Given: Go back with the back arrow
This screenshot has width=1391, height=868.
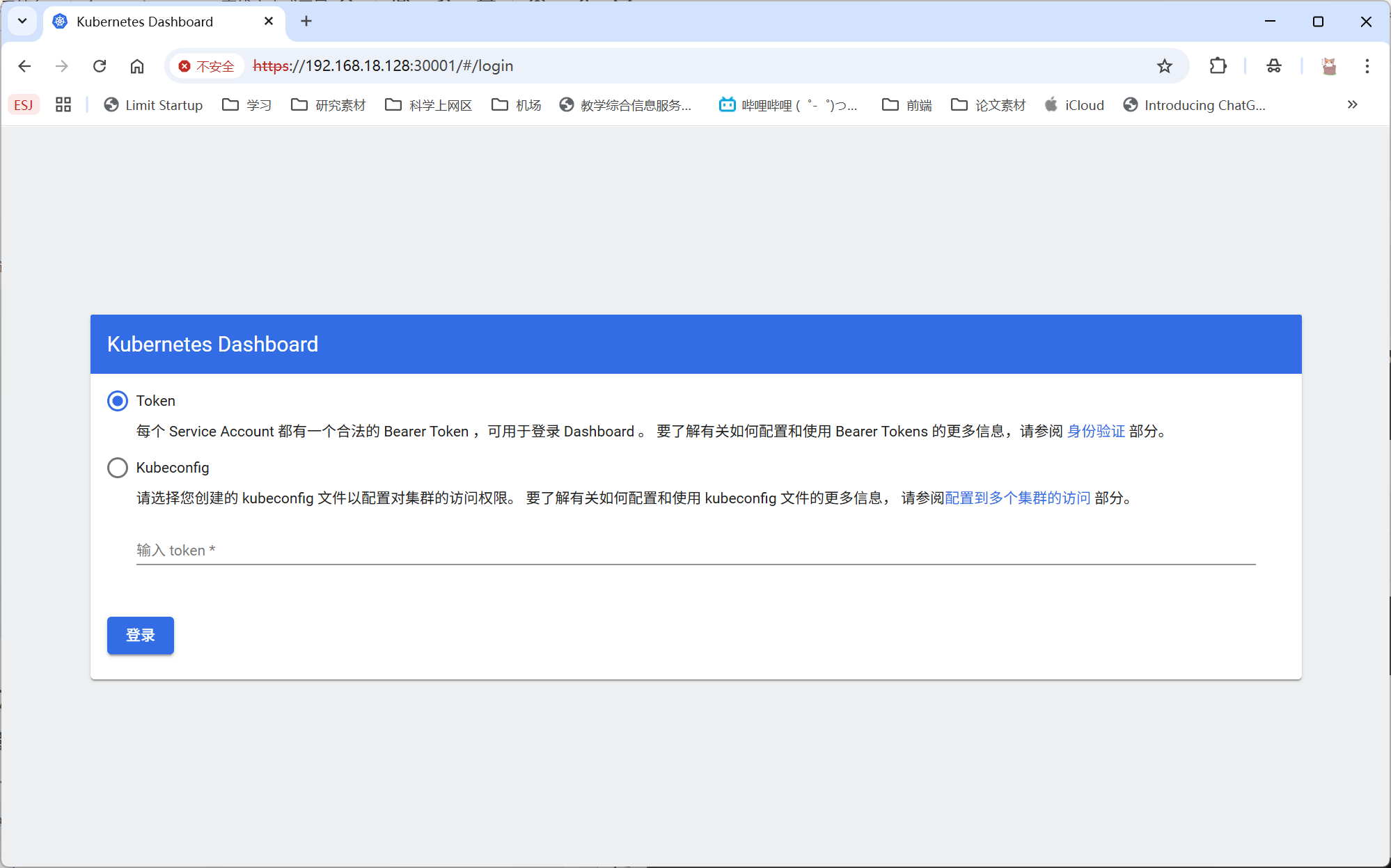Looking at the screenshot, I should [25, 66].
